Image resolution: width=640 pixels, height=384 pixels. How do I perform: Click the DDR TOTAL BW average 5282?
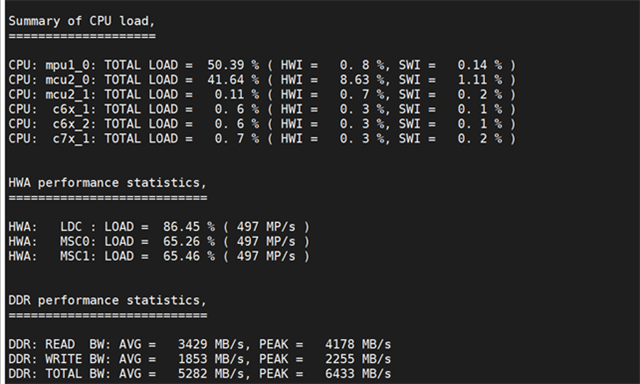point(193,374)
